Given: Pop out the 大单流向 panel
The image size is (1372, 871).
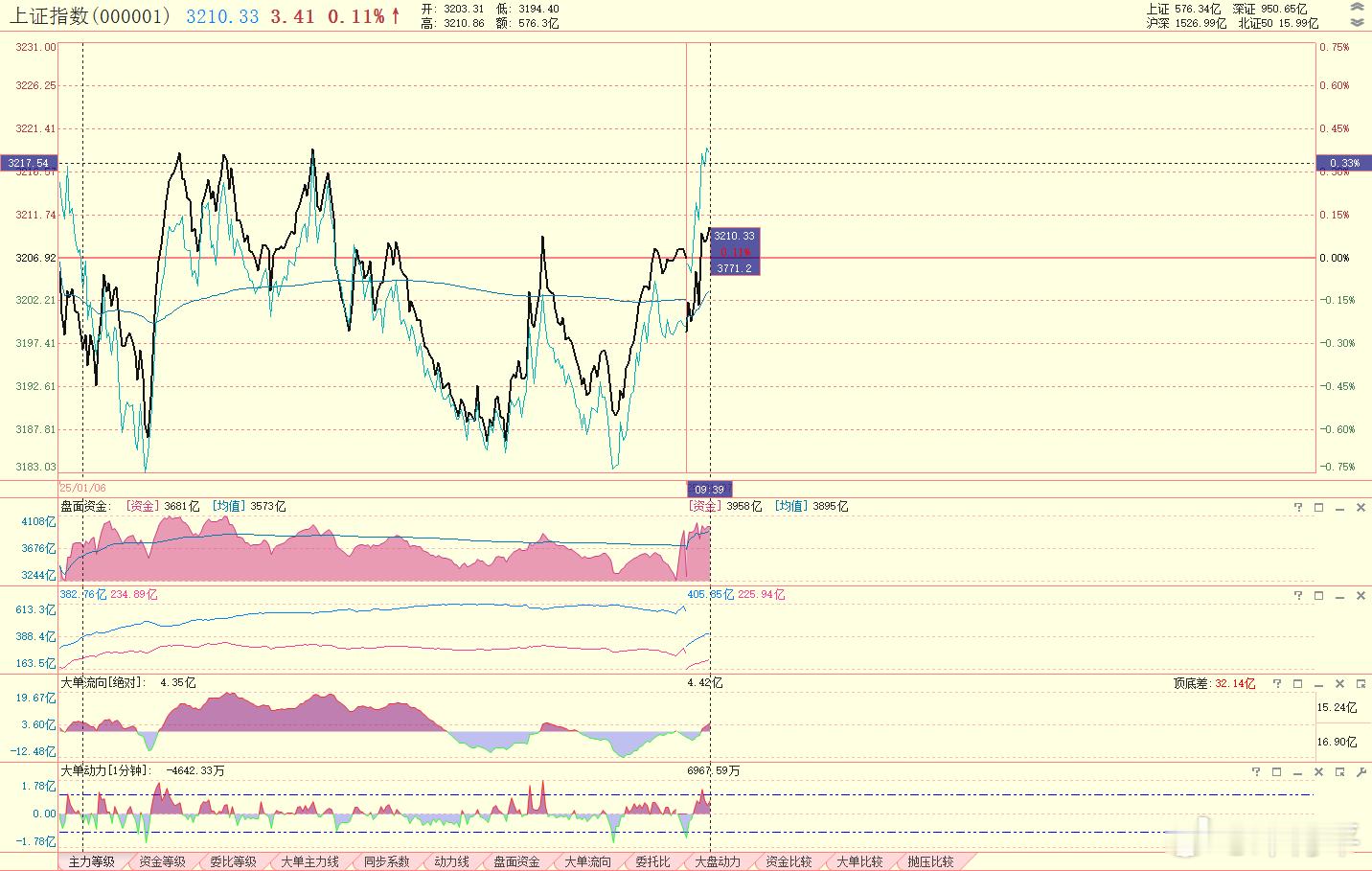Looking at the screenshot, I should [x=1361, y=683].
